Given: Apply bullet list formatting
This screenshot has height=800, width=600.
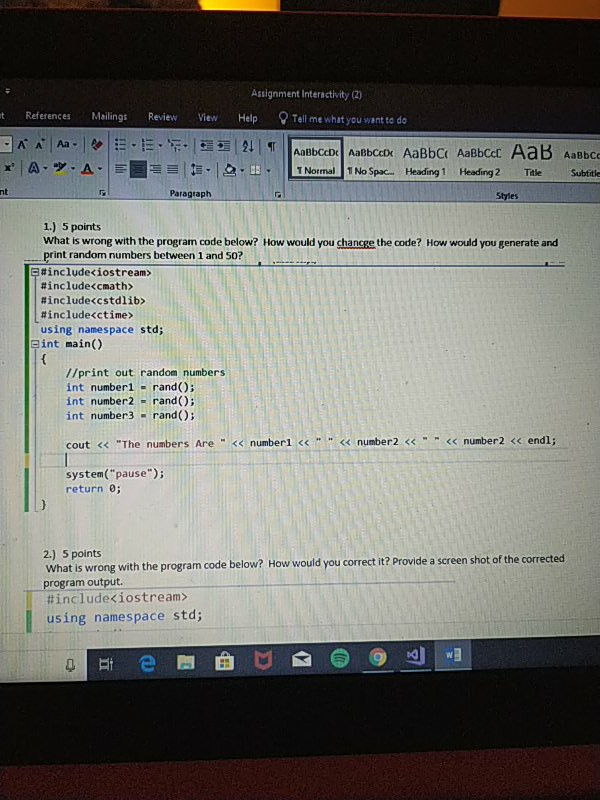Looking at the screenshot, I should [120, 145].
